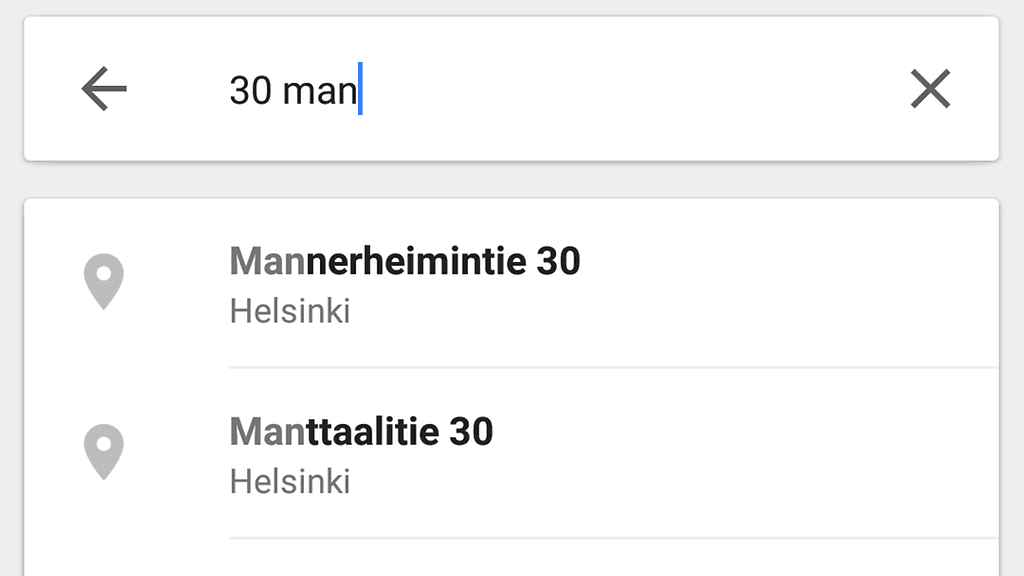Click the "30" in the search query
The height and width of the screenshot is (576, 1024).
click(x=250, y=91)
